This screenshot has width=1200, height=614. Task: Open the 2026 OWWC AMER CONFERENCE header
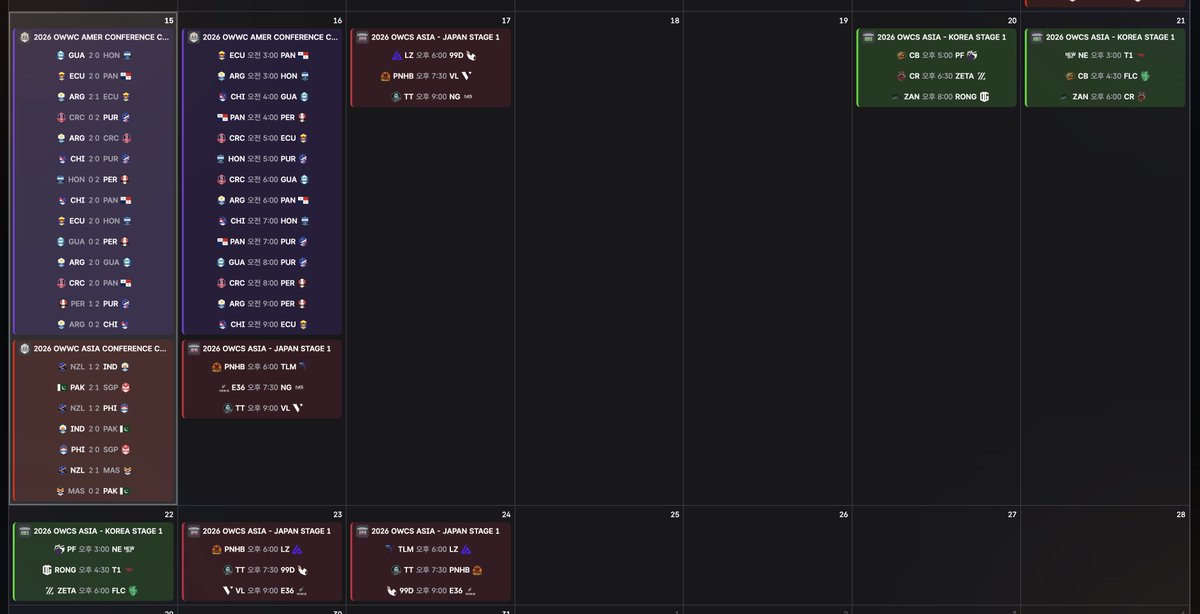[93, 36]
